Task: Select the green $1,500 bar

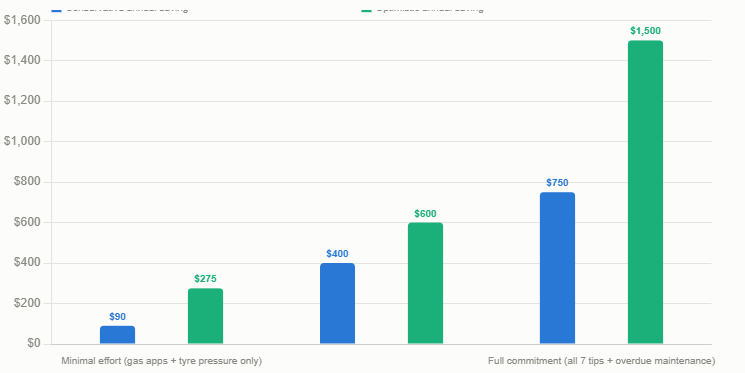Action: point(645,192)
